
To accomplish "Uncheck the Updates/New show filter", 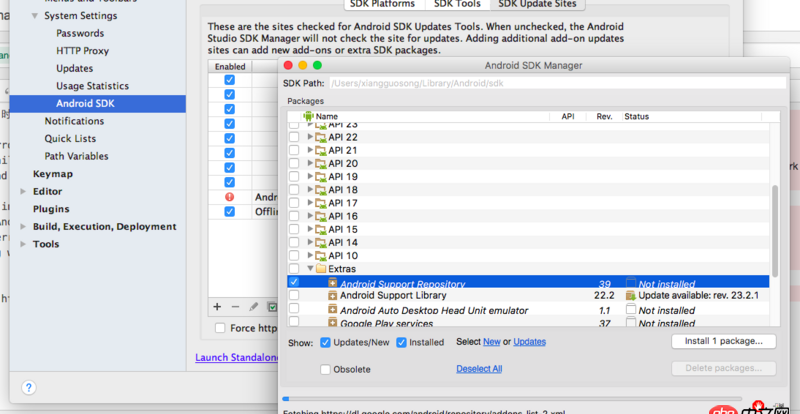I will click(325, 342).
